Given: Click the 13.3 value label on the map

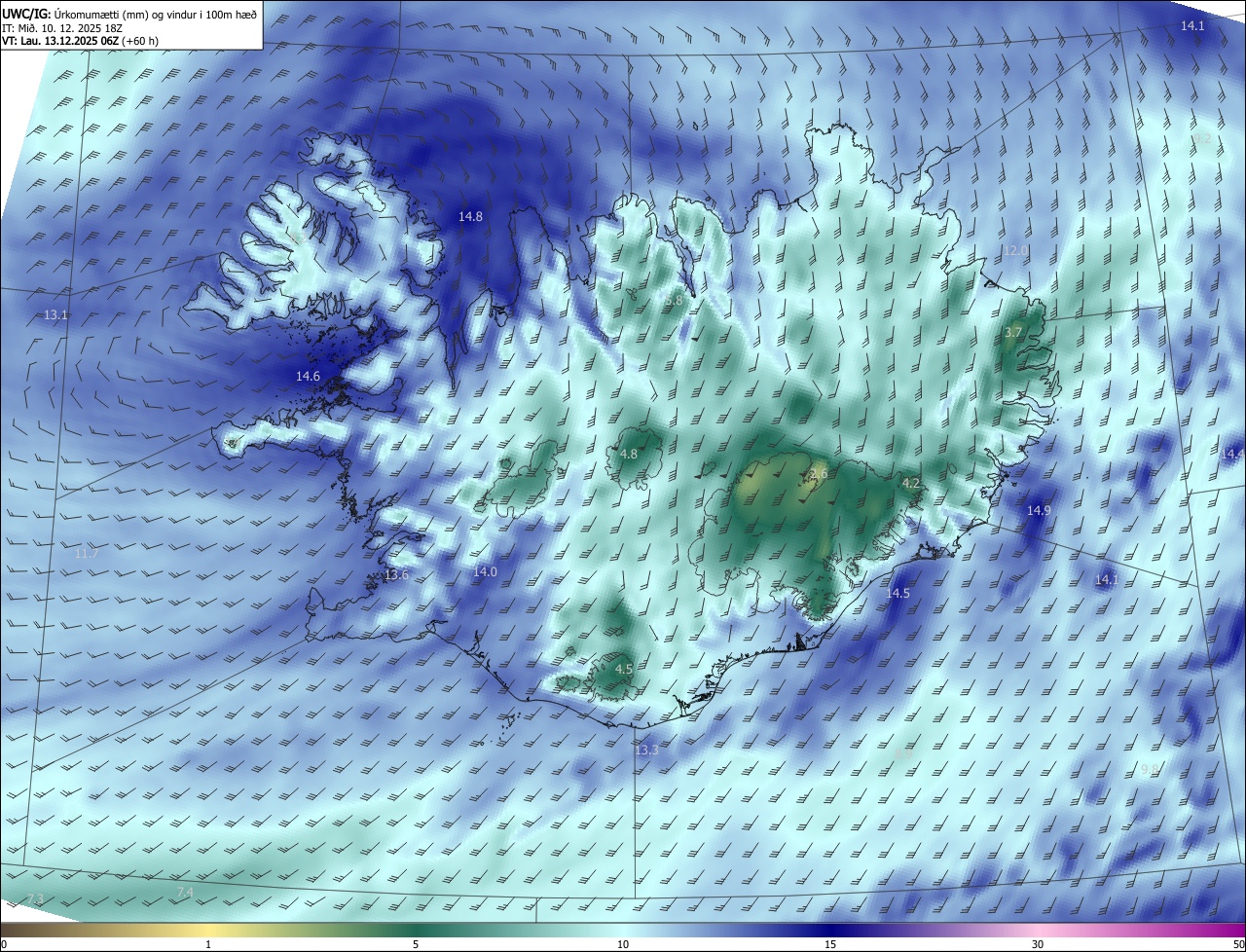Looking at the screenshot, I should tap(646, 751).
